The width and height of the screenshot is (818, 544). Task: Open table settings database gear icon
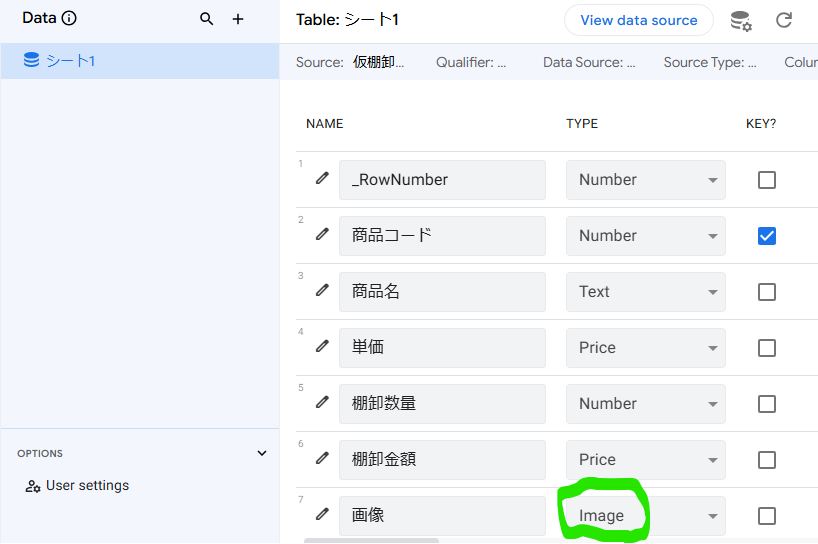click(741, 21)
